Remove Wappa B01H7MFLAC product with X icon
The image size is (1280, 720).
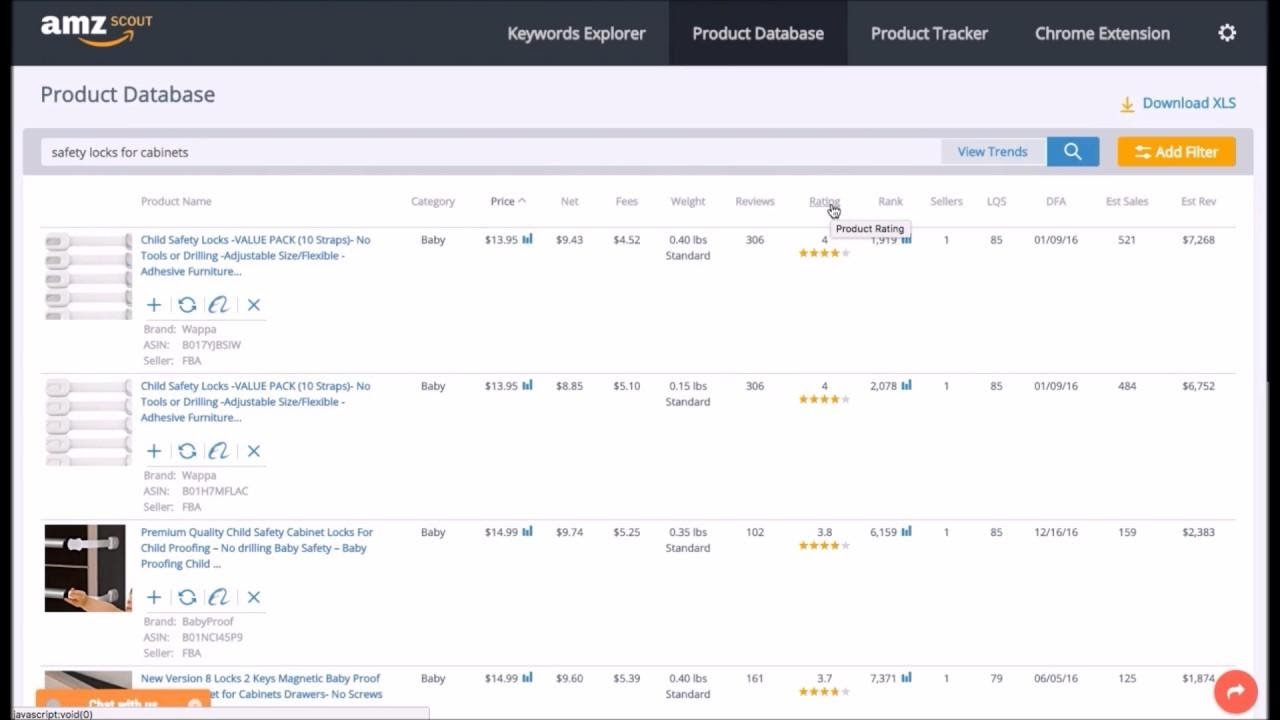coord(254,451)
